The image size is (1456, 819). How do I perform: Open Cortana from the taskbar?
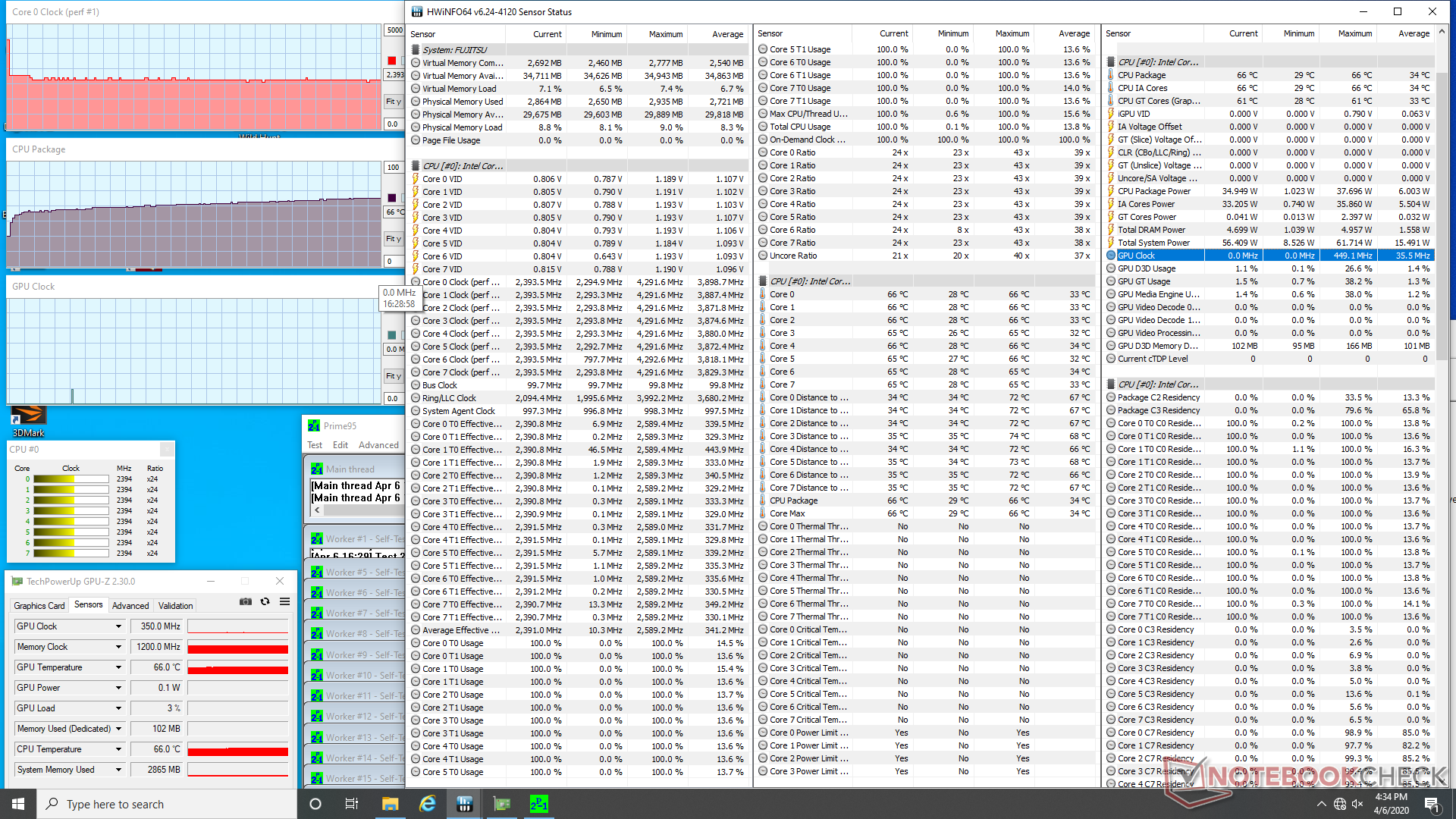click(315, 804)
